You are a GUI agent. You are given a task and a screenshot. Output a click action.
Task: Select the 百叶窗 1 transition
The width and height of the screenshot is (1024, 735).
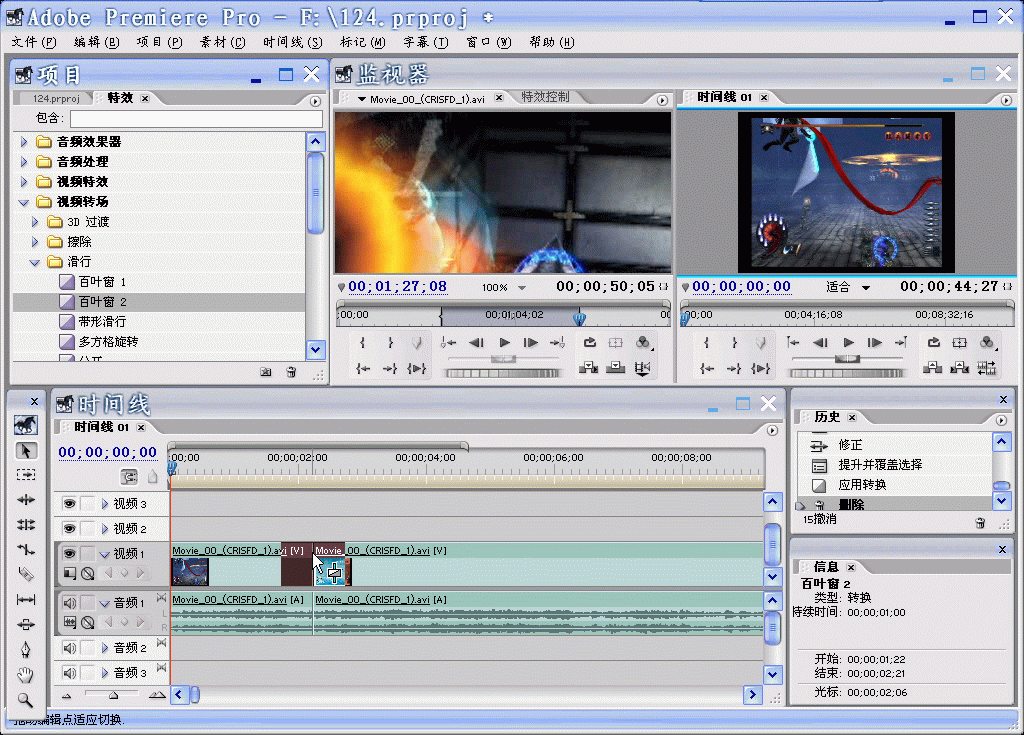point(102,282)
